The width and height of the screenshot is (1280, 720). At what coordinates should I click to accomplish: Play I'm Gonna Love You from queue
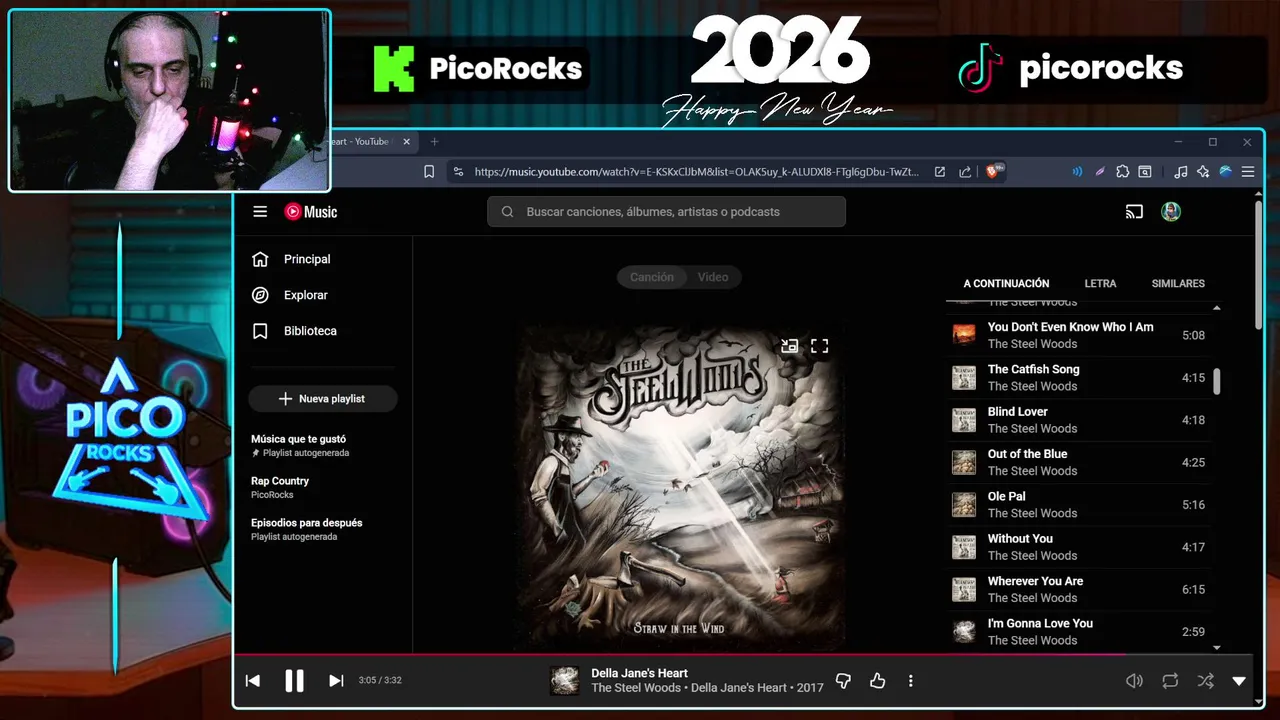click(x=1078, y=632)
